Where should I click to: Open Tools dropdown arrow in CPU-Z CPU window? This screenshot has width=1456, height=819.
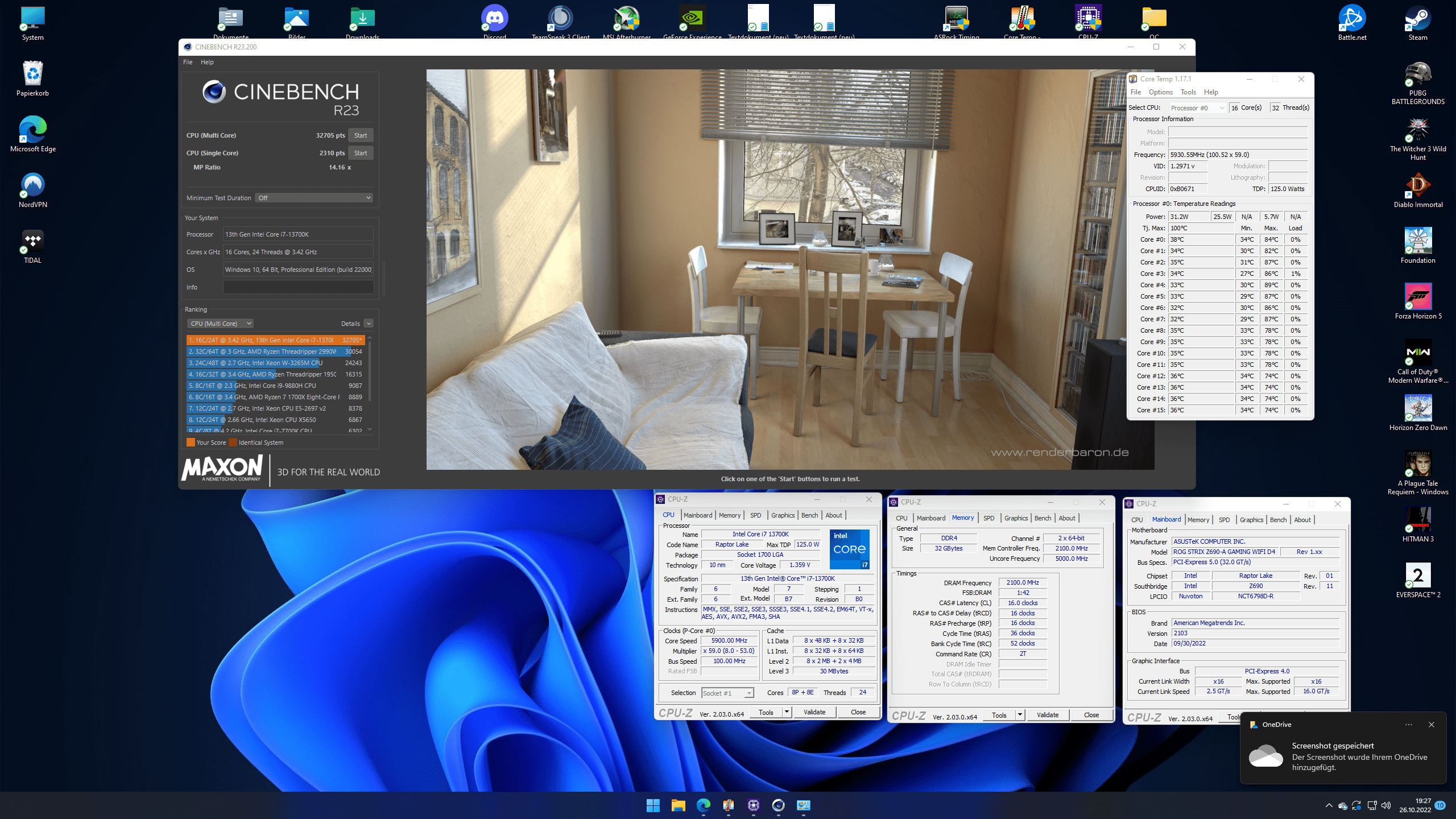(x=787, y=712)
